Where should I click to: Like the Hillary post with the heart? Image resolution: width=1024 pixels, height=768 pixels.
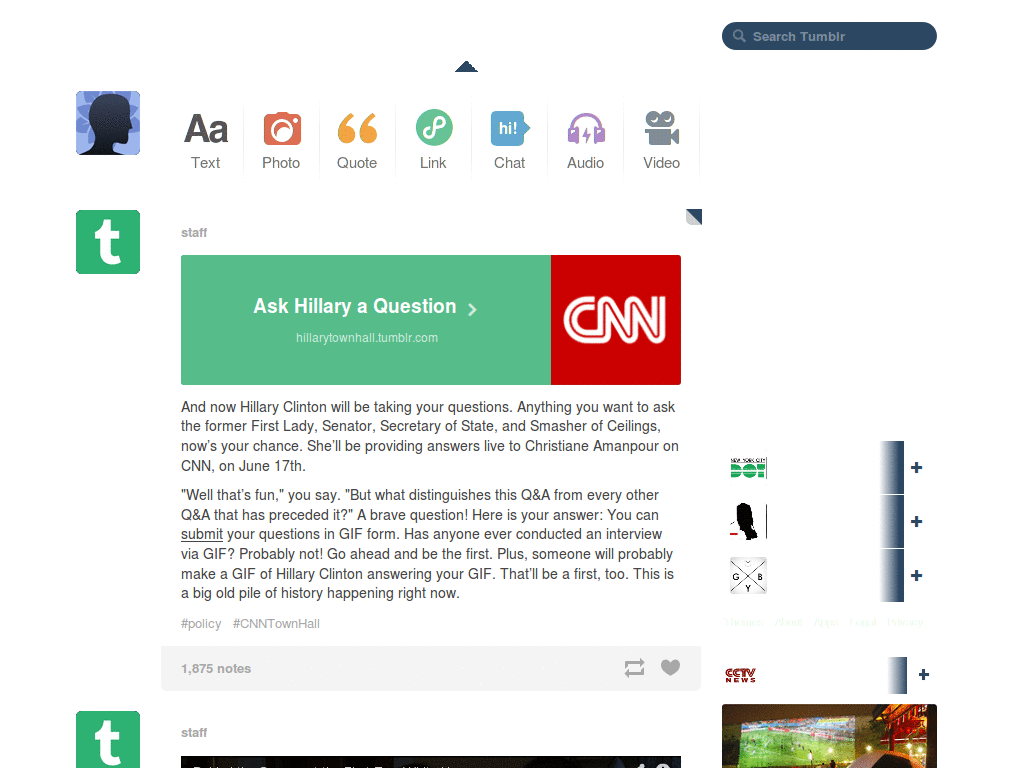pyautogui.click(x=670, y=667)
